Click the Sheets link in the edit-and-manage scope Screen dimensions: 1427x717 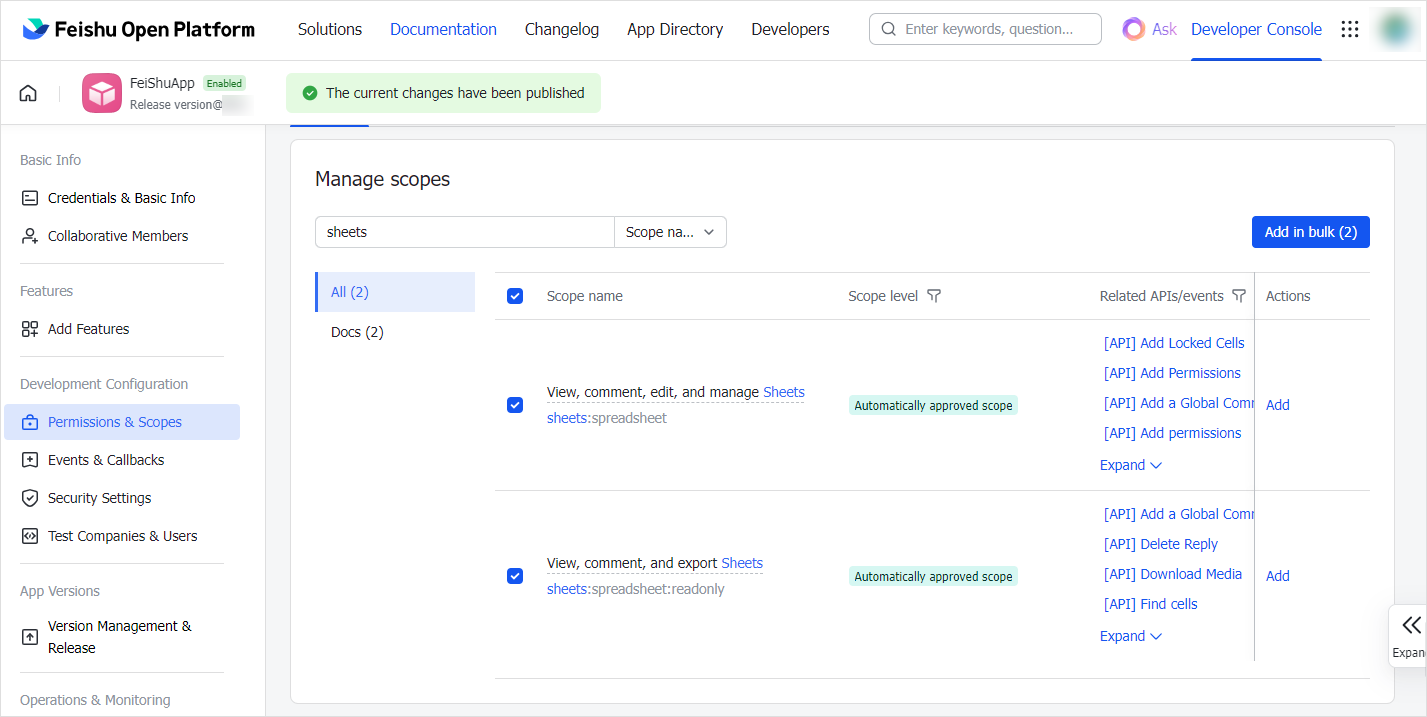point(784,392)
